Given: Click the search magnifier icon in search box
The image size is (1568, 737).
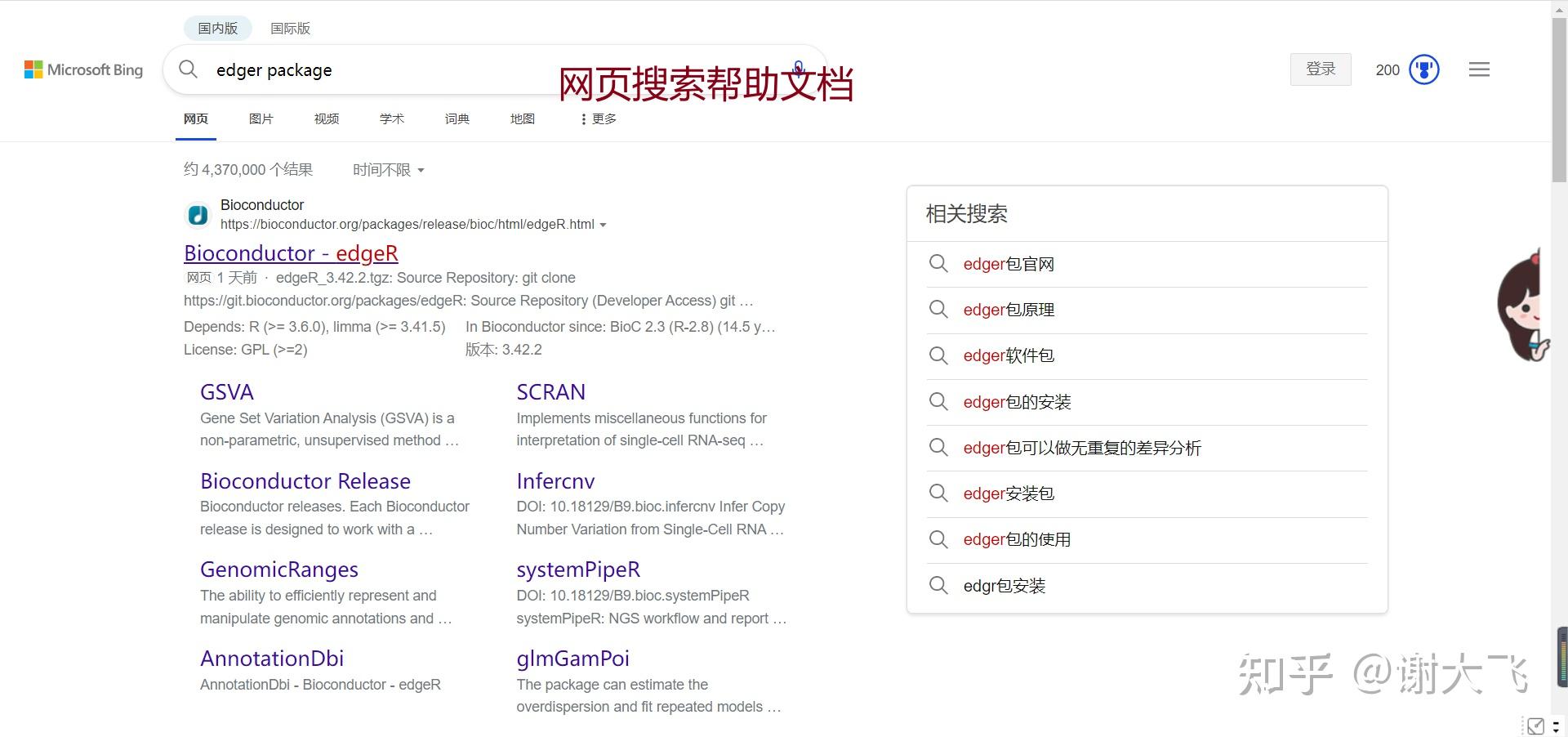Looking at the screenshot, I should [188, 69].
